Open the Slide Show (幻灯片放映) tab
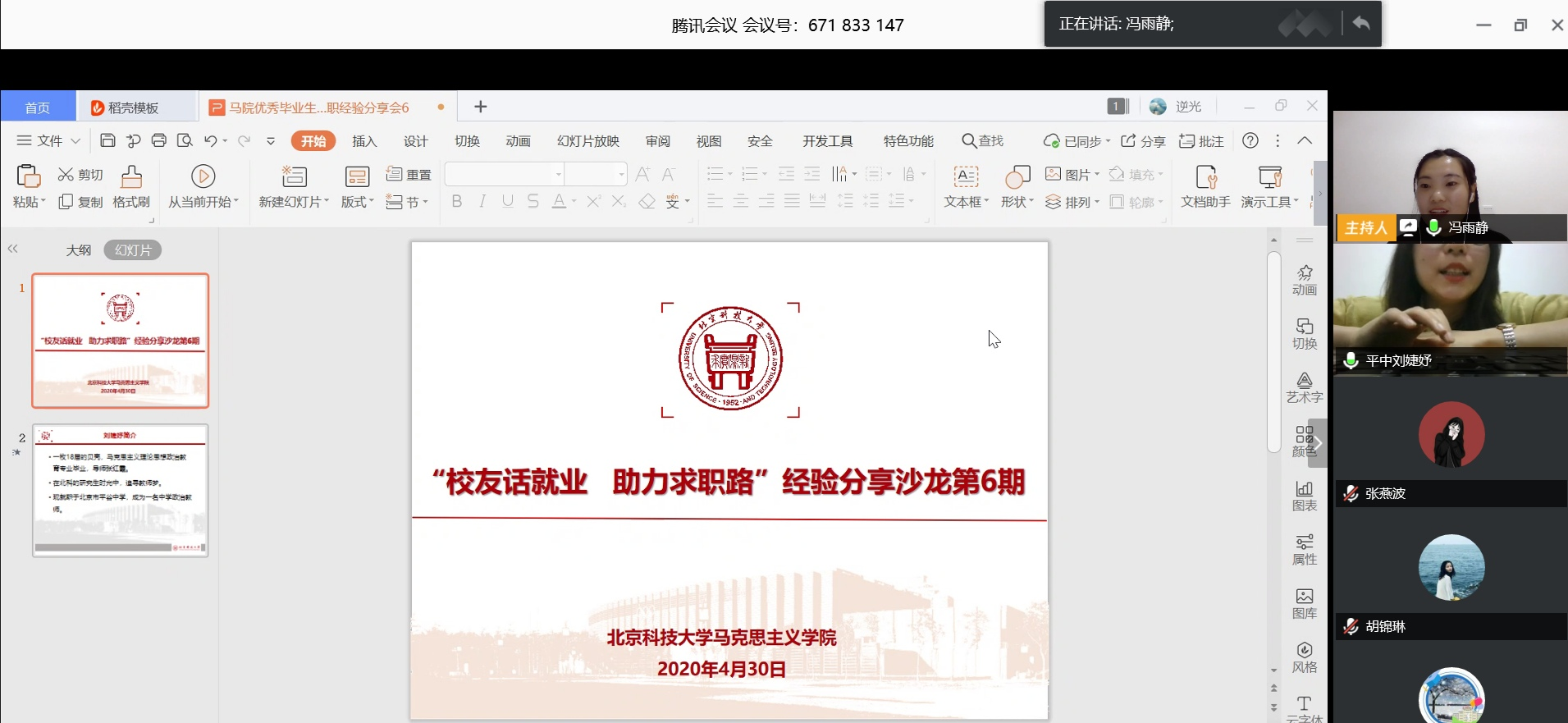This screenshot has width=1568, height=723. tap(588, 141)
